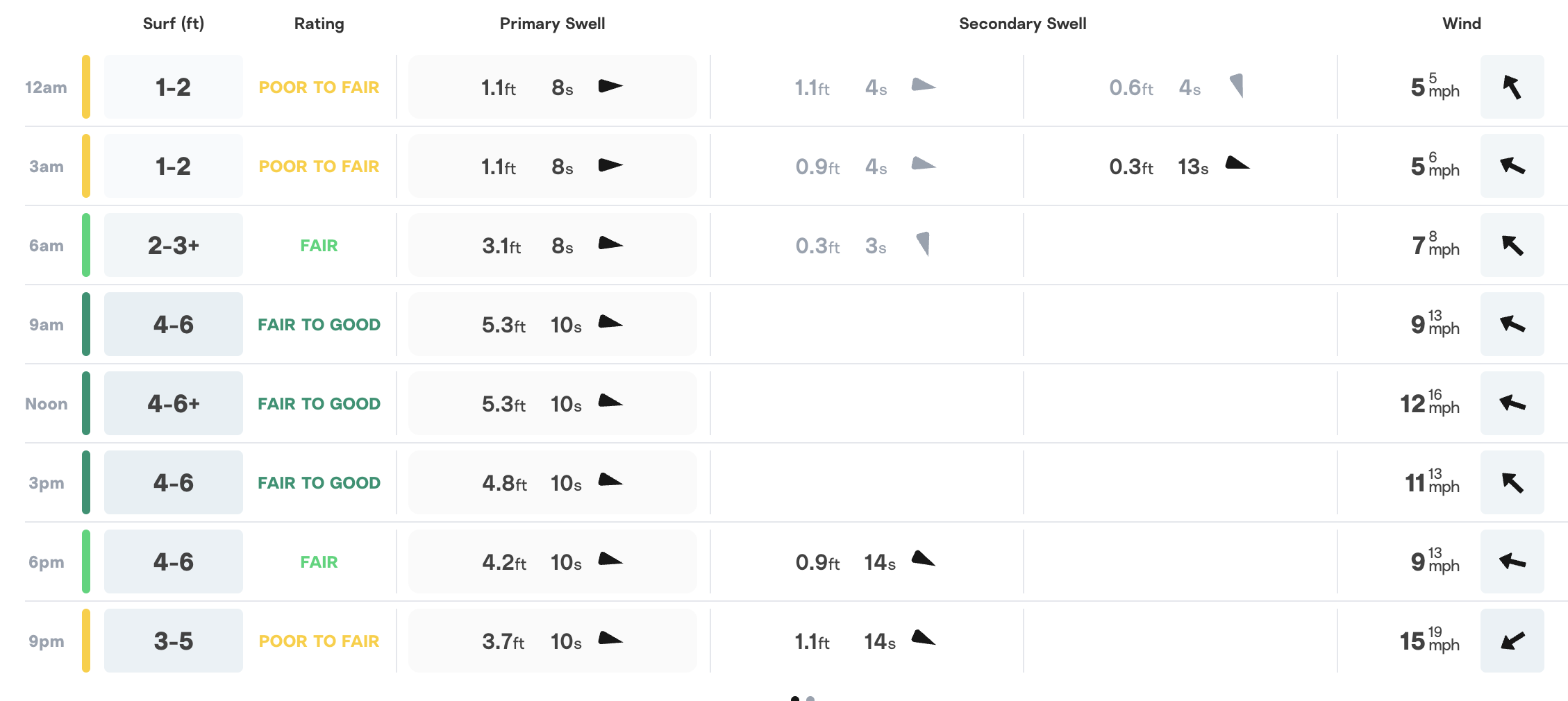
Task: Click the 12am yellow rating color bar
Action: (86, 87)
